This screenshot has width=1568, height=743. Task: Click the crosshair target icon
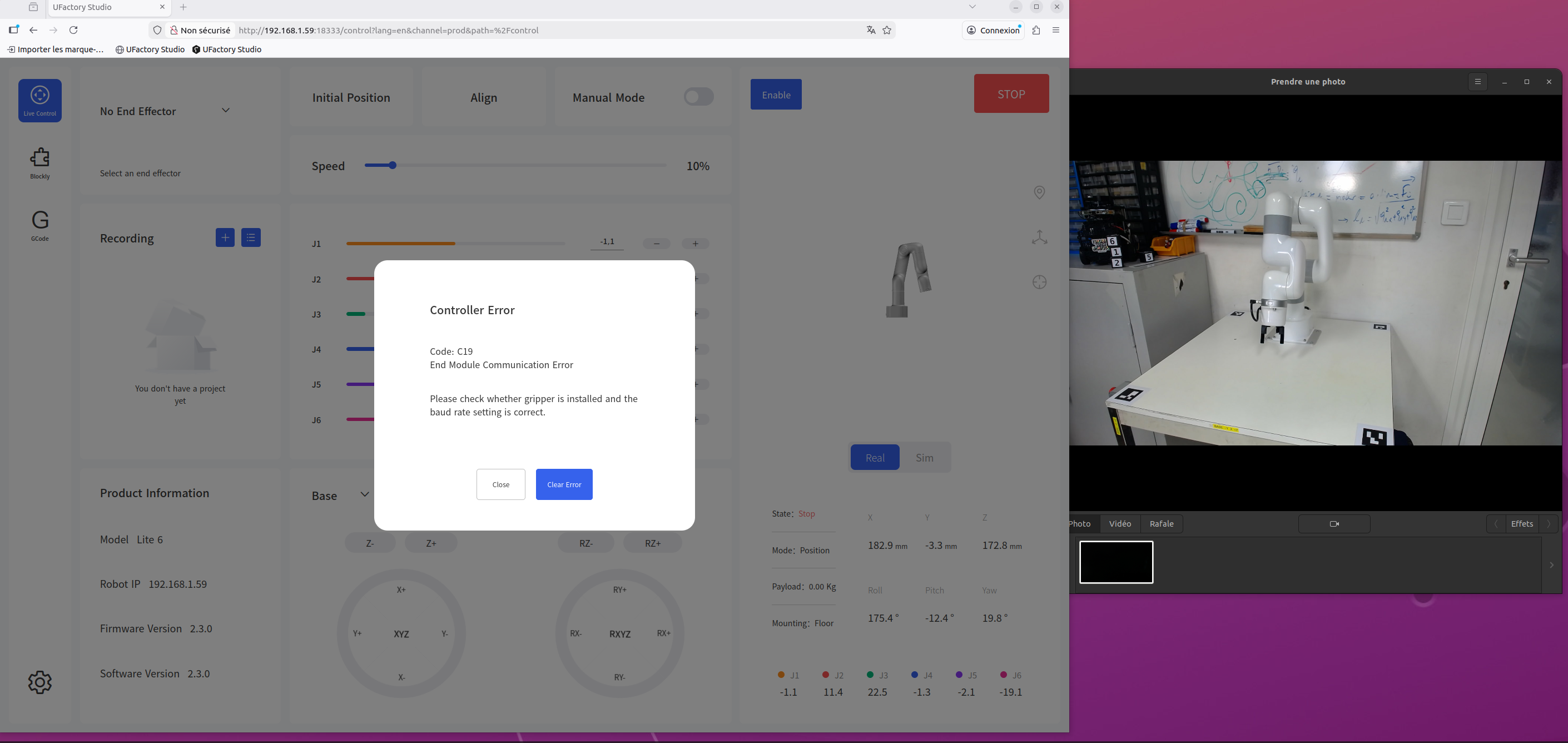1039,282
